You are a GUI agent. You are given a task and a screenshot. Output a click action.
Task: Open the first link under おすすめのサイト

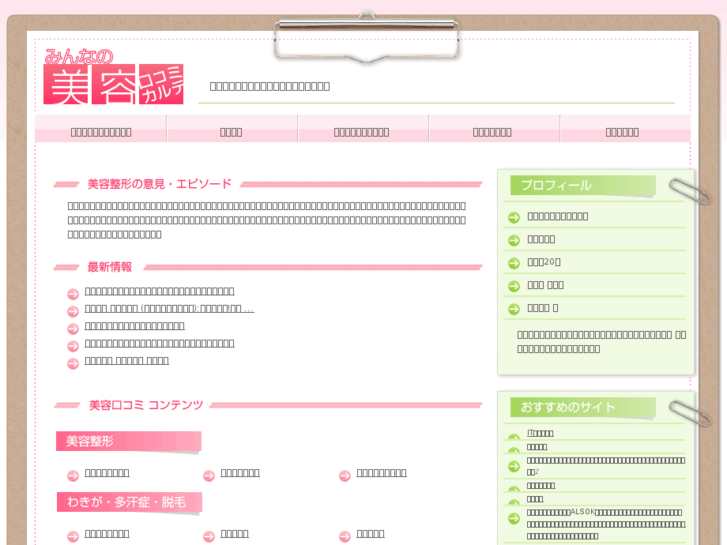[540, 433]
